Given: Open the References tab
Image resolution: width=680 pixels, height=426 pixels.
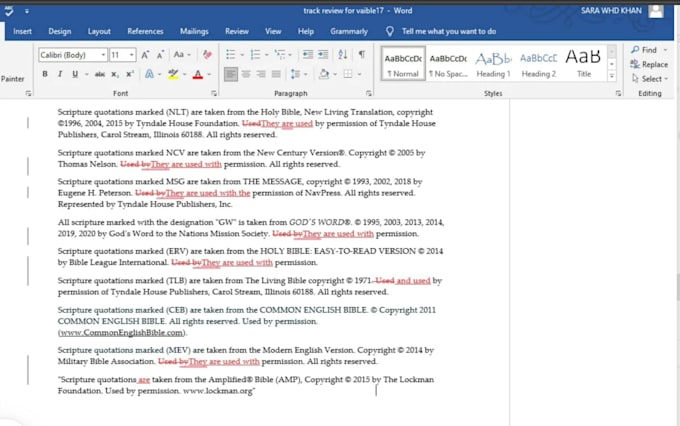Looking at the screenshot, I should (x=145, y=31).
